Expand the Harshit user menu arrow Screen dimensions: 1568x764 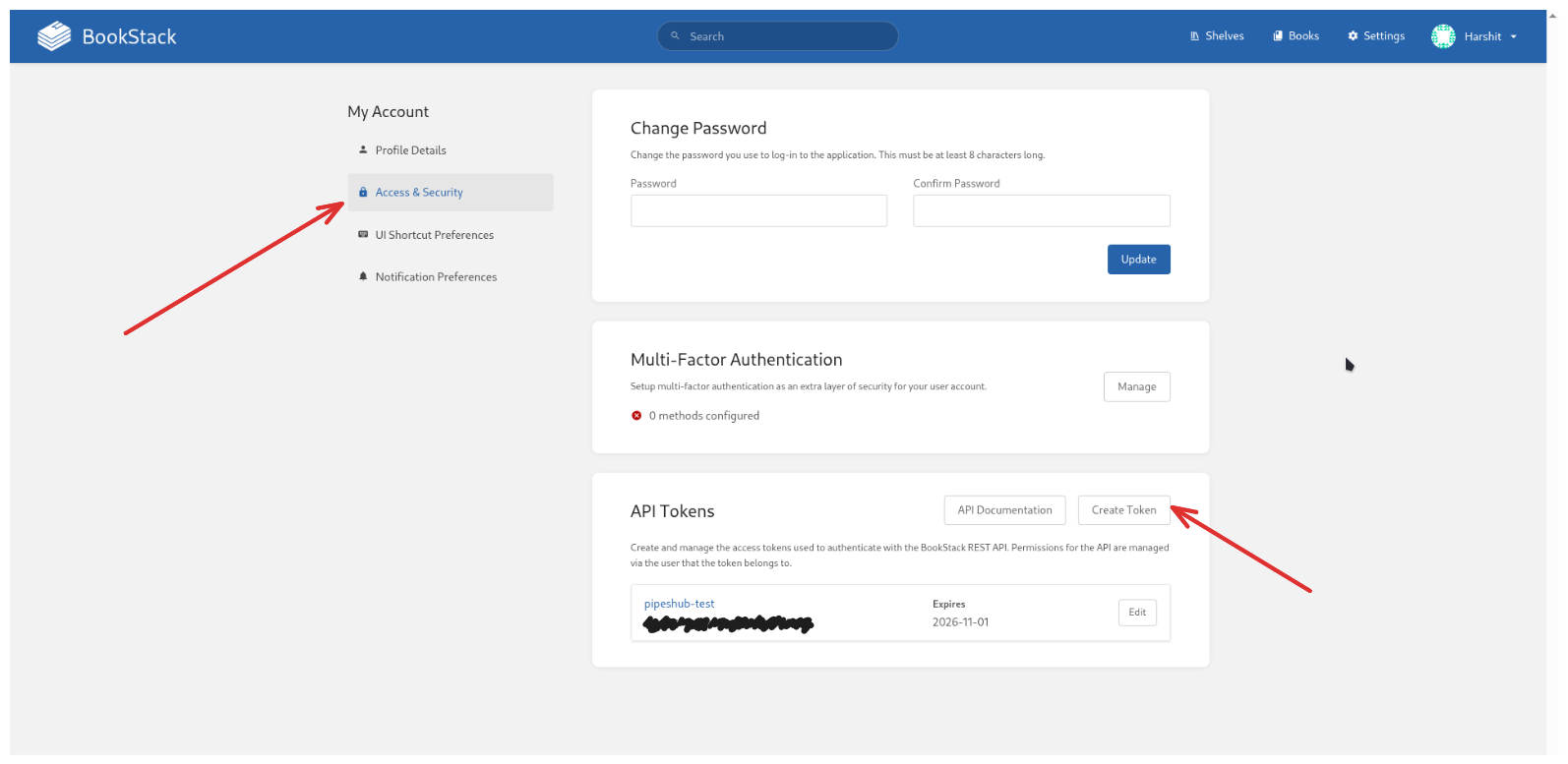pyautogui.click(x=1513, y=37)
